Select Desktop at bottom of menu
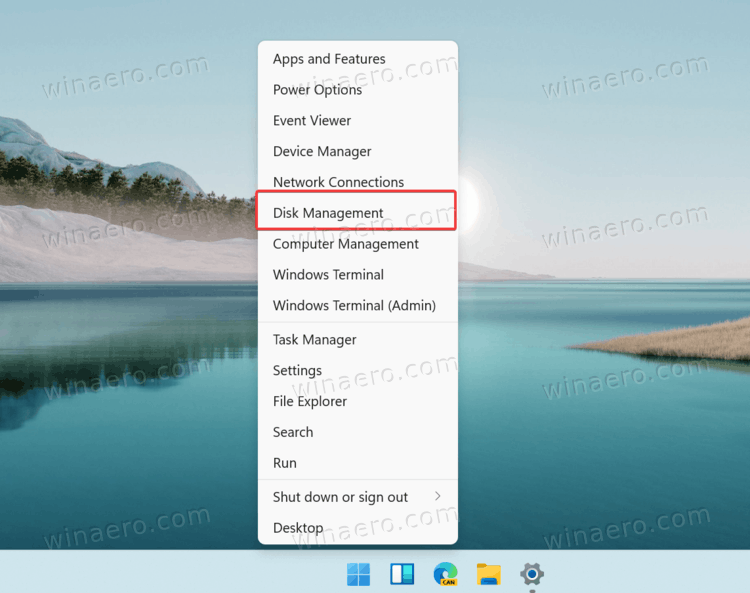Screen dimensions: 750x593 358,528
